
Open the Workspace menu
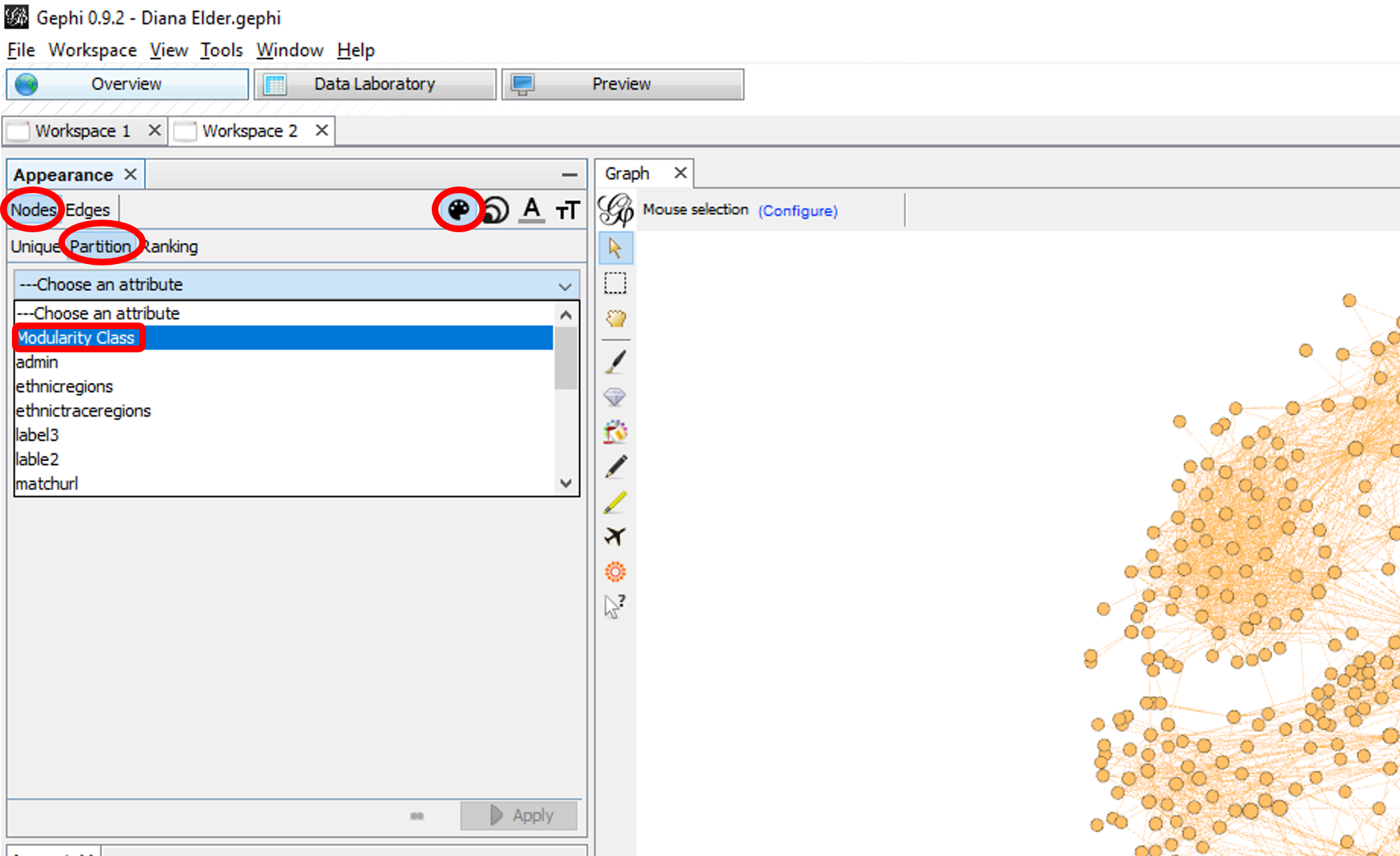point(92,50)
